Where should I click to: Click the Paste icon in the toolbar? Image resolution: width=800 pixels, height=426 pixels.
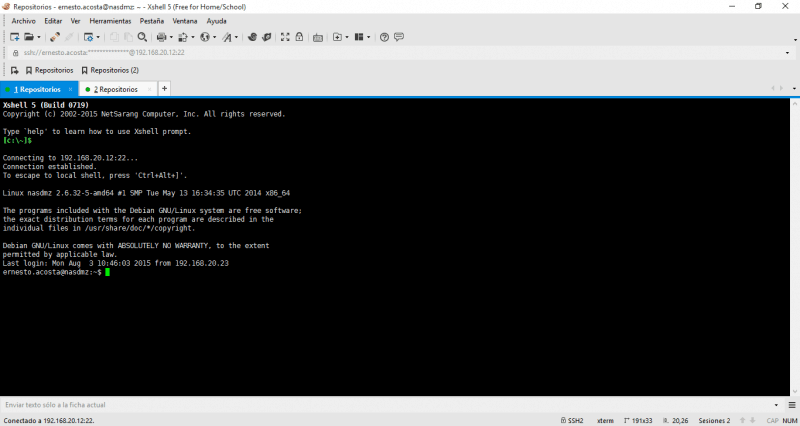pos(128,37)
